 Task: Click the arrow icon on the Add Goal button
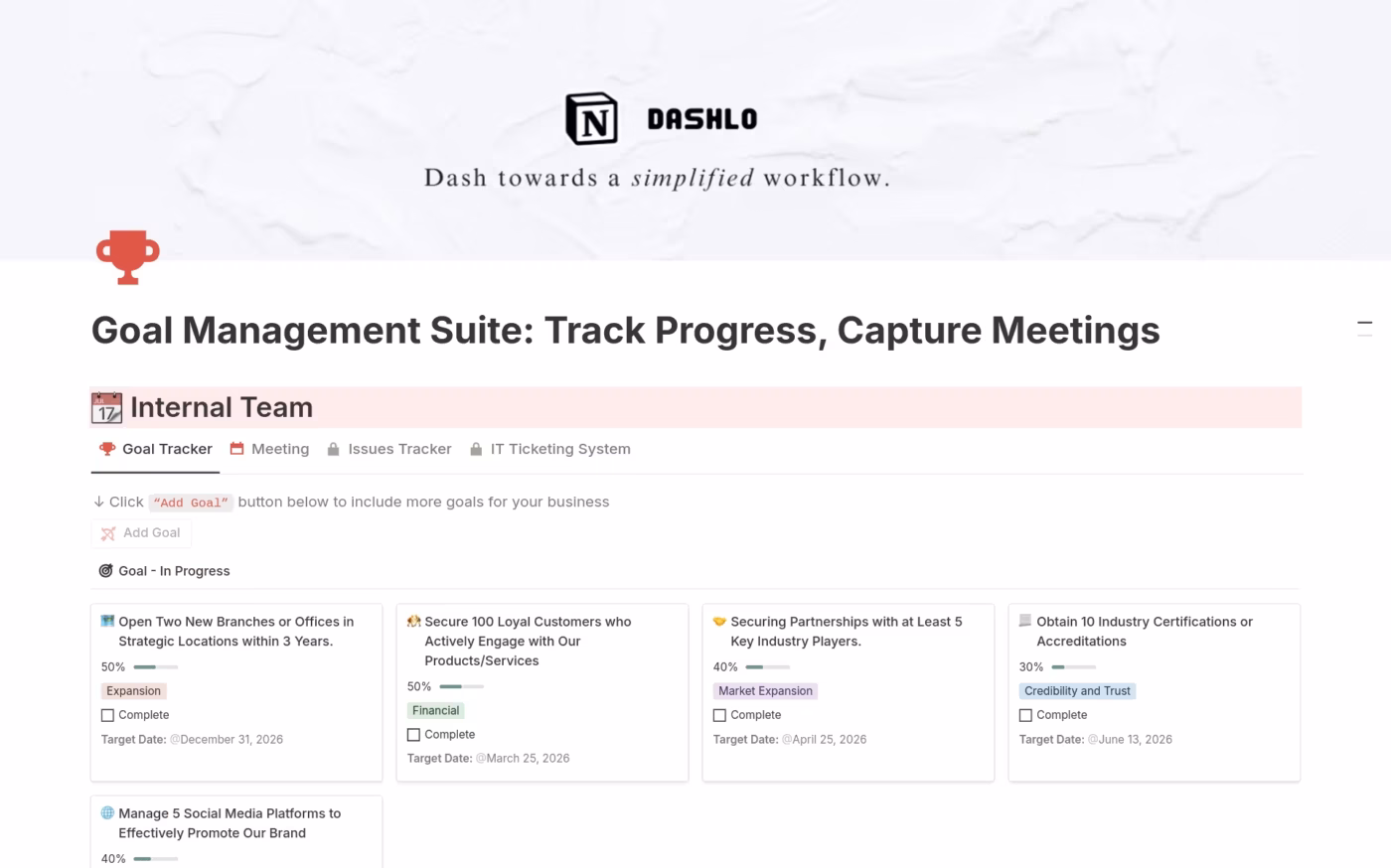(108, 533)
